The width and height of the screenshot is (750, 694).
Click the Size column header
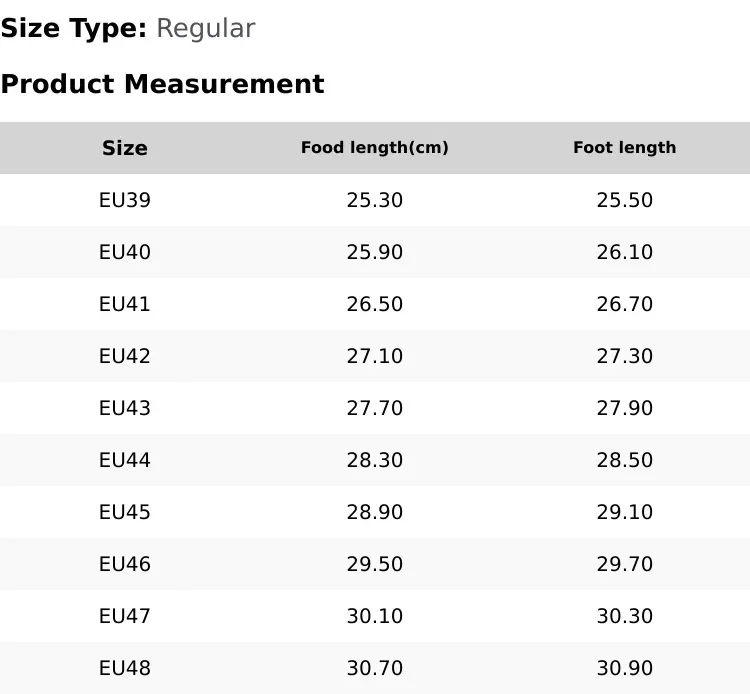tap(125, 148)
